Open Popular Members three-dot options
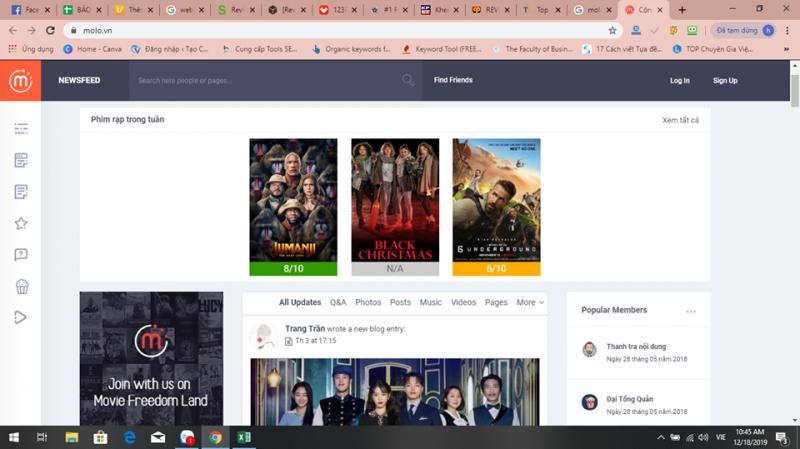800x449 pixels. coord(691,311)
